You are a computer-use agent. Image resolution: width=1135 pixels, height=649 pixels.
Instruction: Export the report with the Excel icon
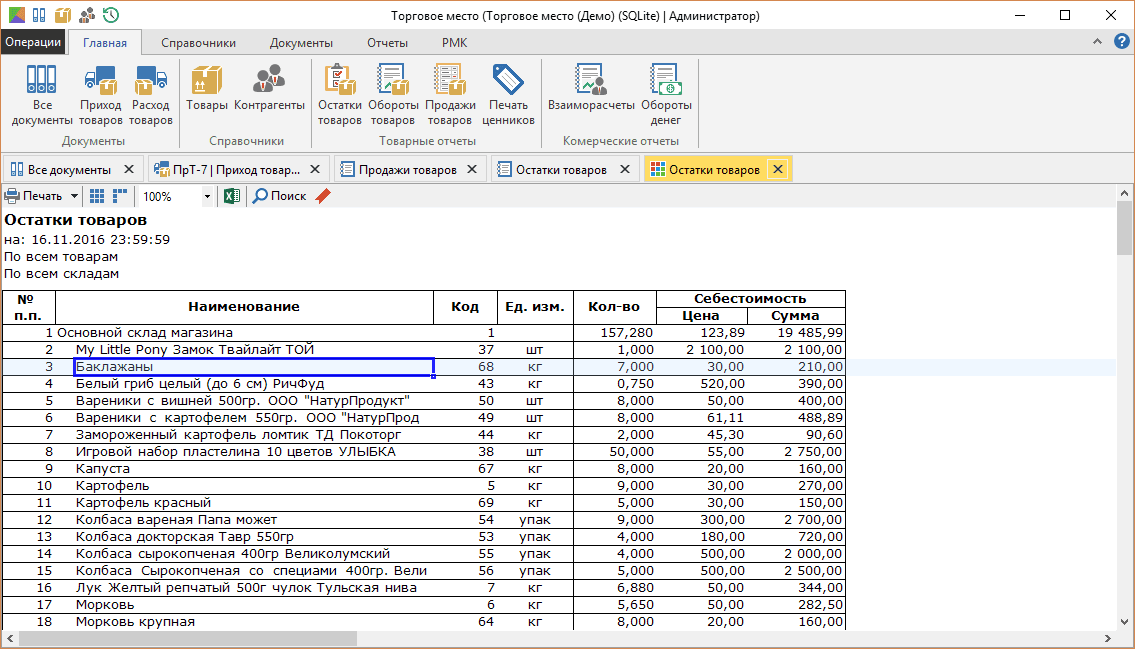231,196
